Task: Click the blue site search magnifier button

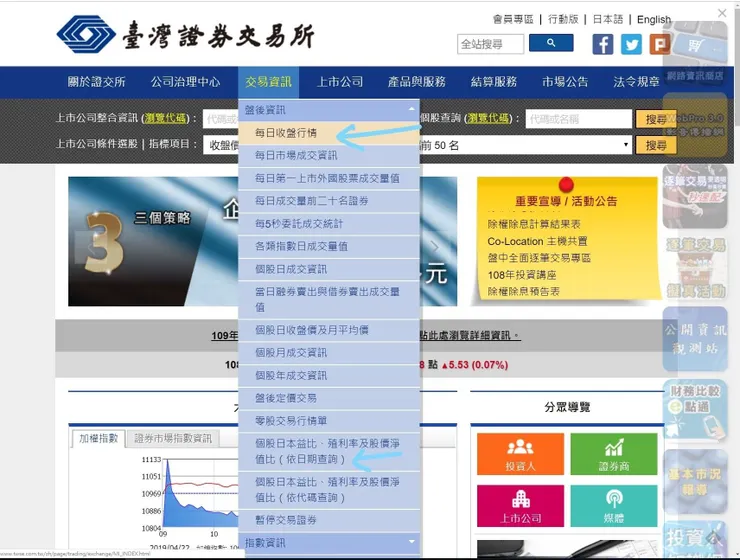Action: 551,43
